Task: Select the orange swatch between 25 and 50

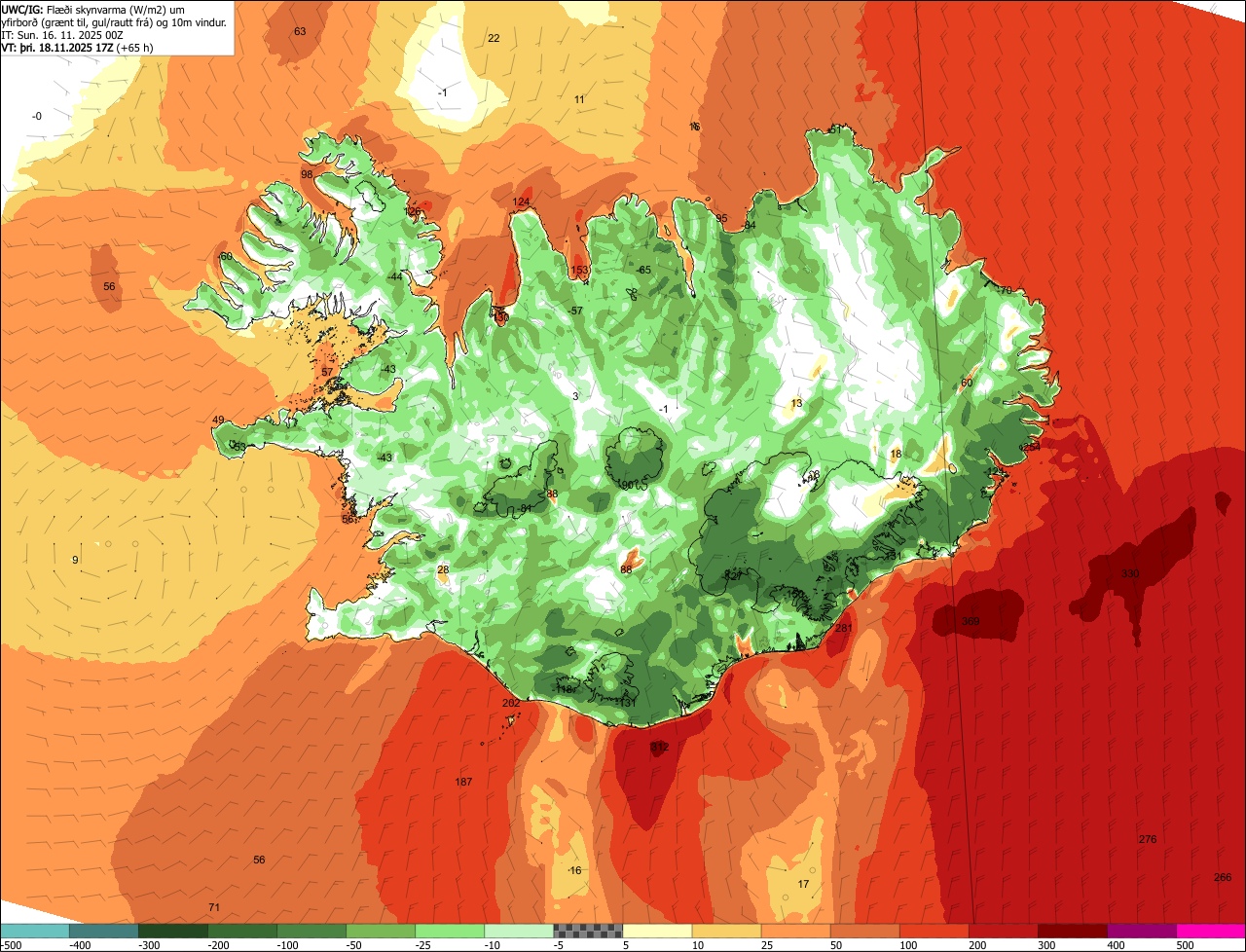Action: (x=795, y=931)
